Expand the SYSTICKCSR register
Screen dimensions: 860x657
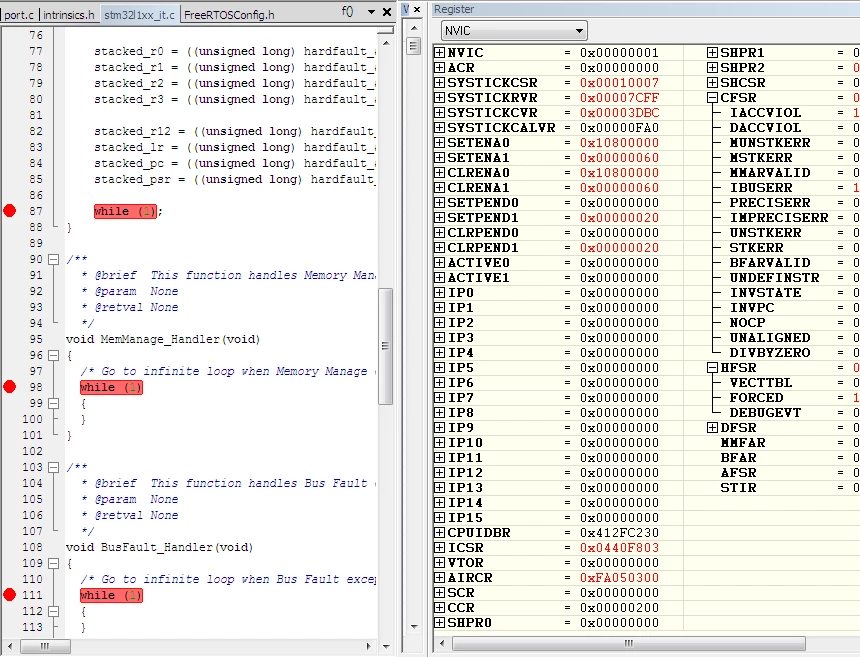439,82
